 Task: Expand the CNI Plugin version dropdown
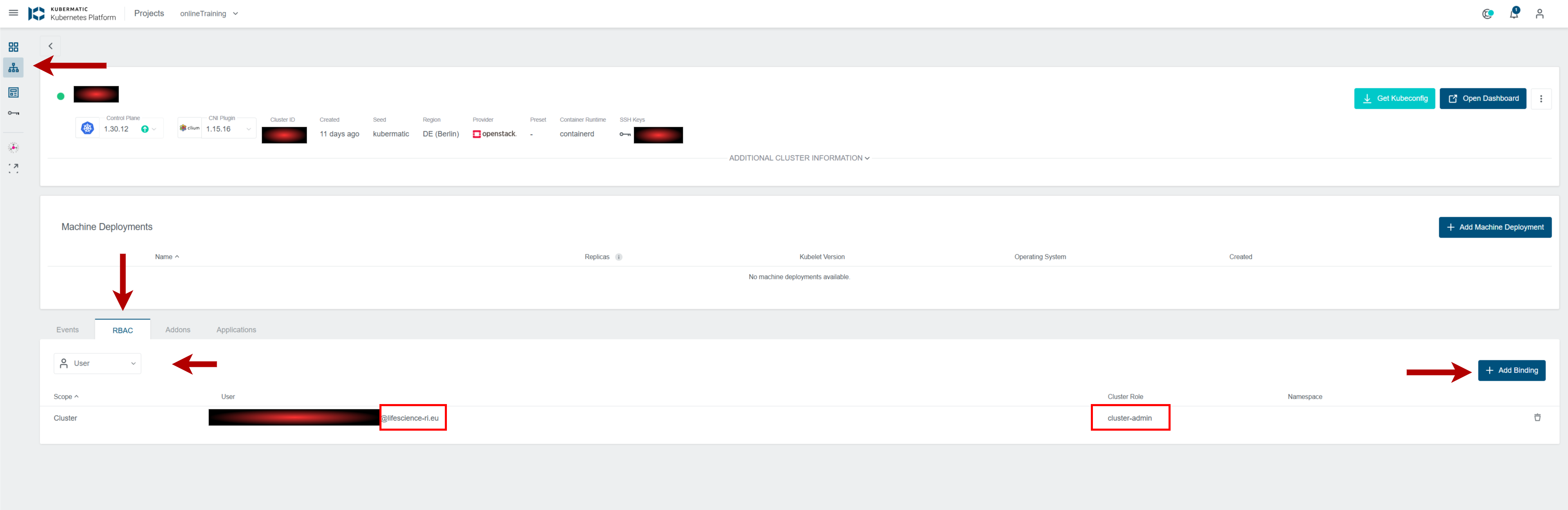248,129
